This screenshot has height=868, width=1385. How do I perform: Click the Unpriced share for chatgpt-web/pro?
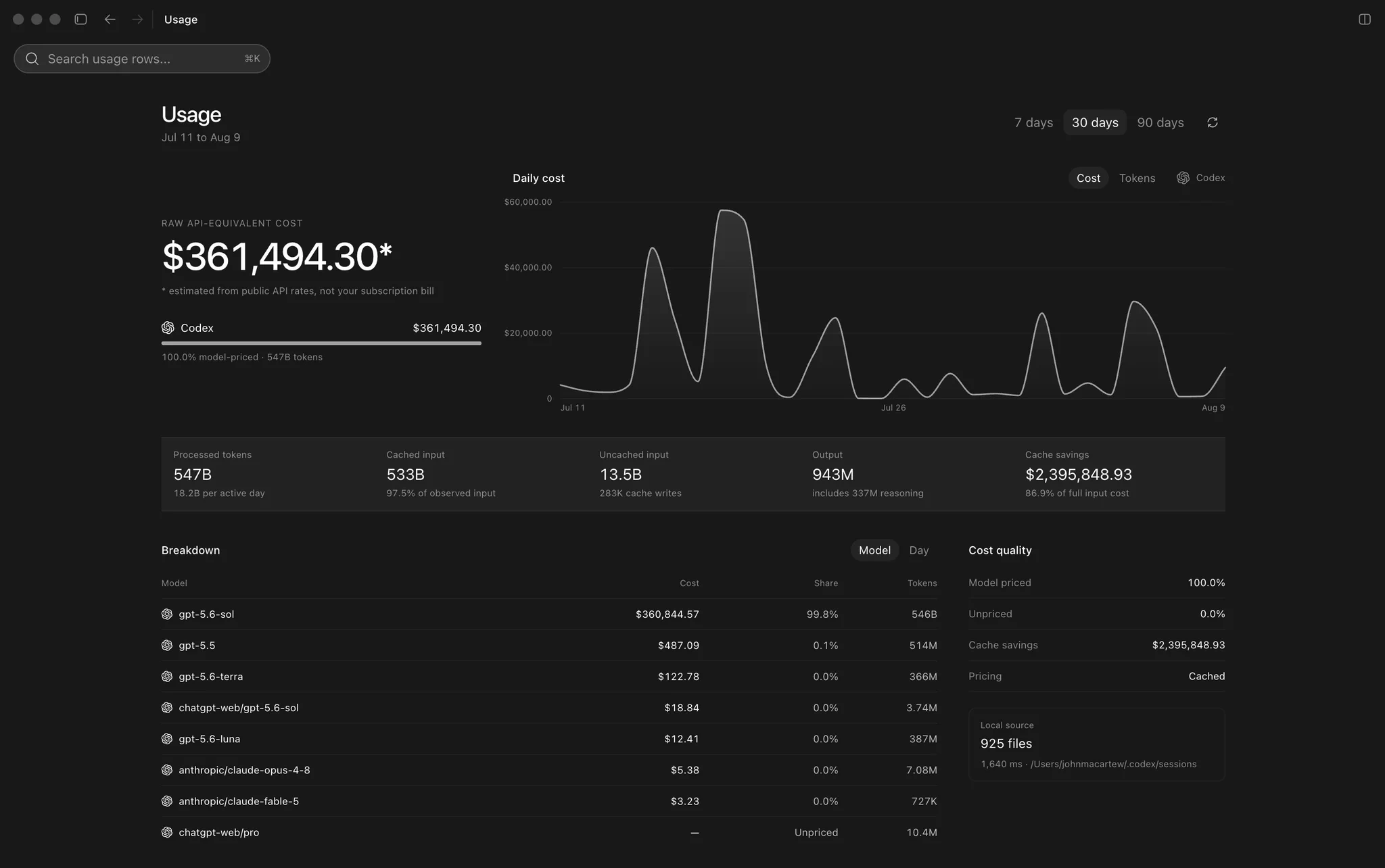point(816,832)
